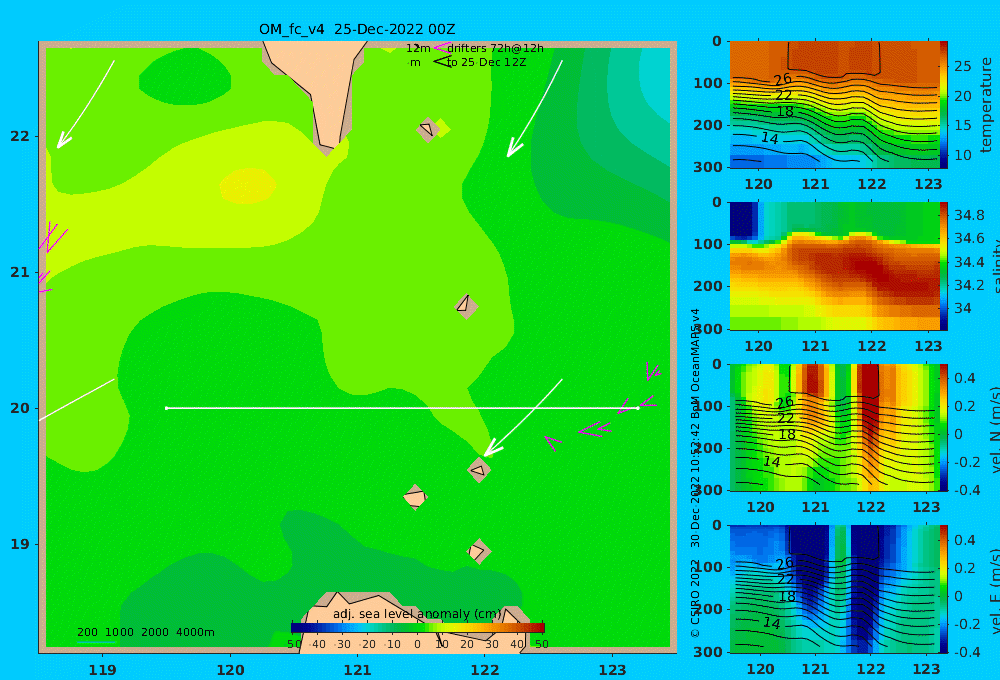Click the magenta drifter arrow legend symbol

[441, 47]
